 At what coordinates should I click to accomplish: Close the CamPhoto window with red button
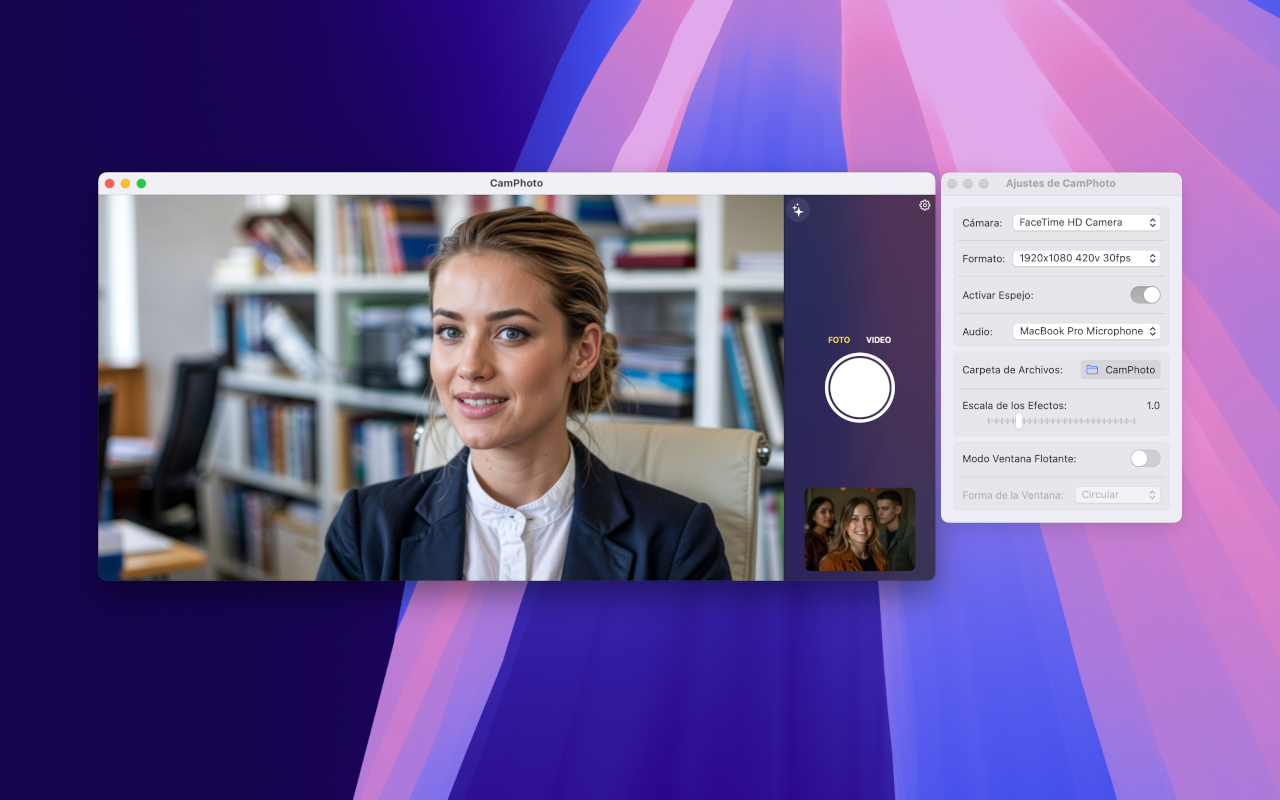click(110, 184)
